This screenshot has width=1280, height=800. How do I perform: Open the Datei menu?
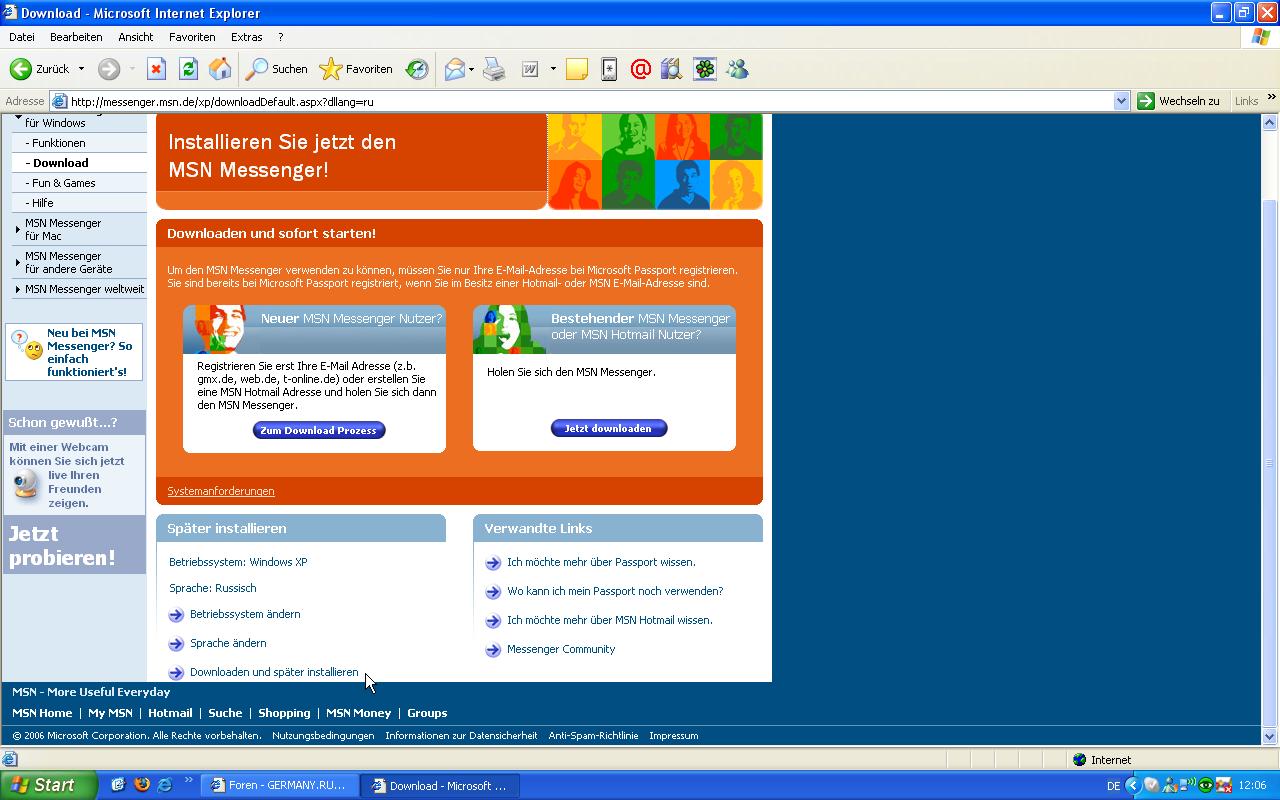(22, 37)
